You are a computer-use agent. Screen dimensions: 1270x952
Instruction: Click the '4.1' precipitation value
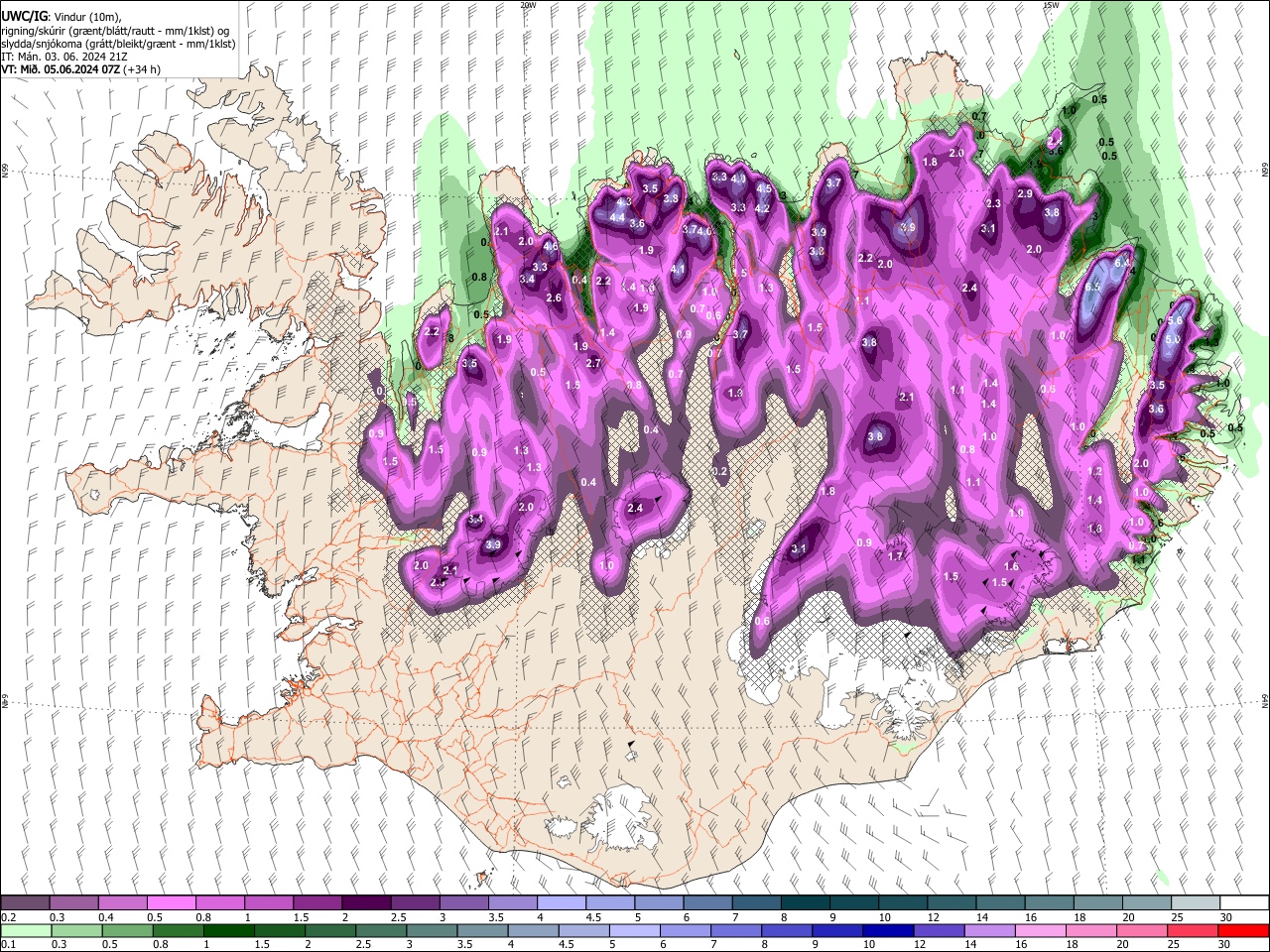679,269
